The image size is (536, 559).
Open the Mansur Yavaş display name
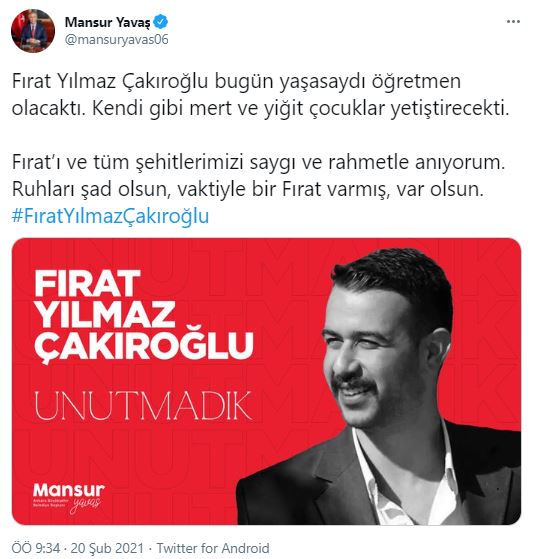[x=107, y=22]
